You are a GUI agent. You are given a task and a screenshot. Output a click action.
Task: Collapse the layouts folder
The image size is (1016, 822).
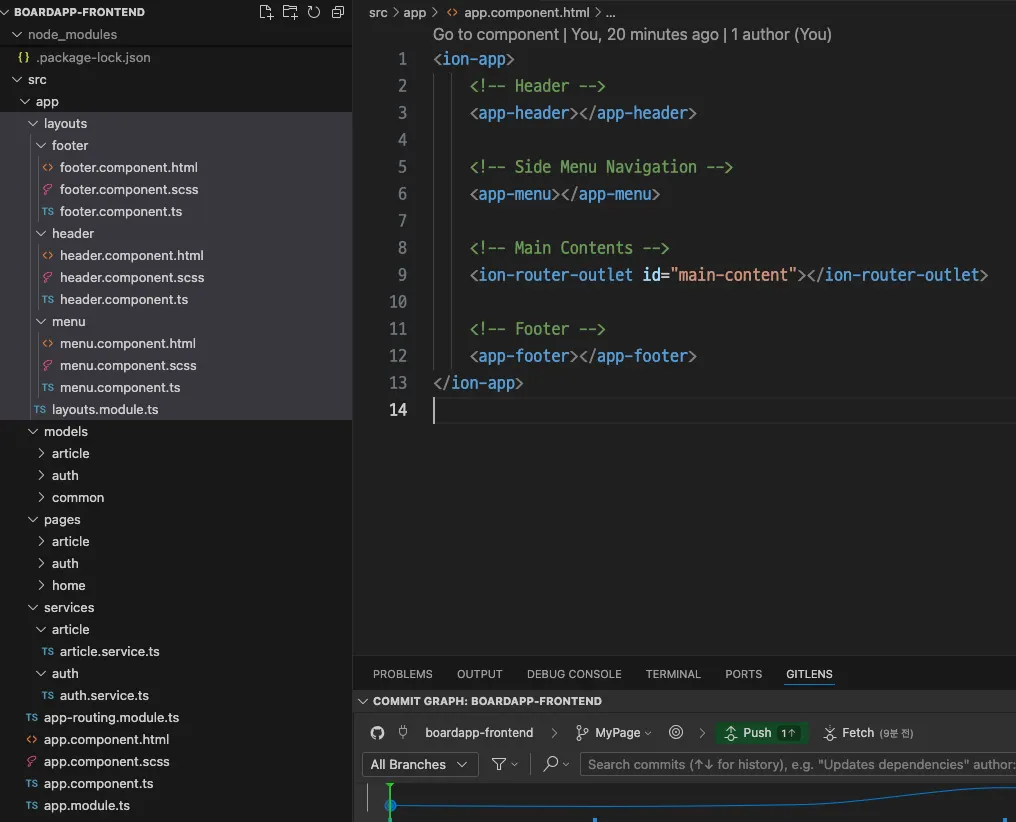65,123
